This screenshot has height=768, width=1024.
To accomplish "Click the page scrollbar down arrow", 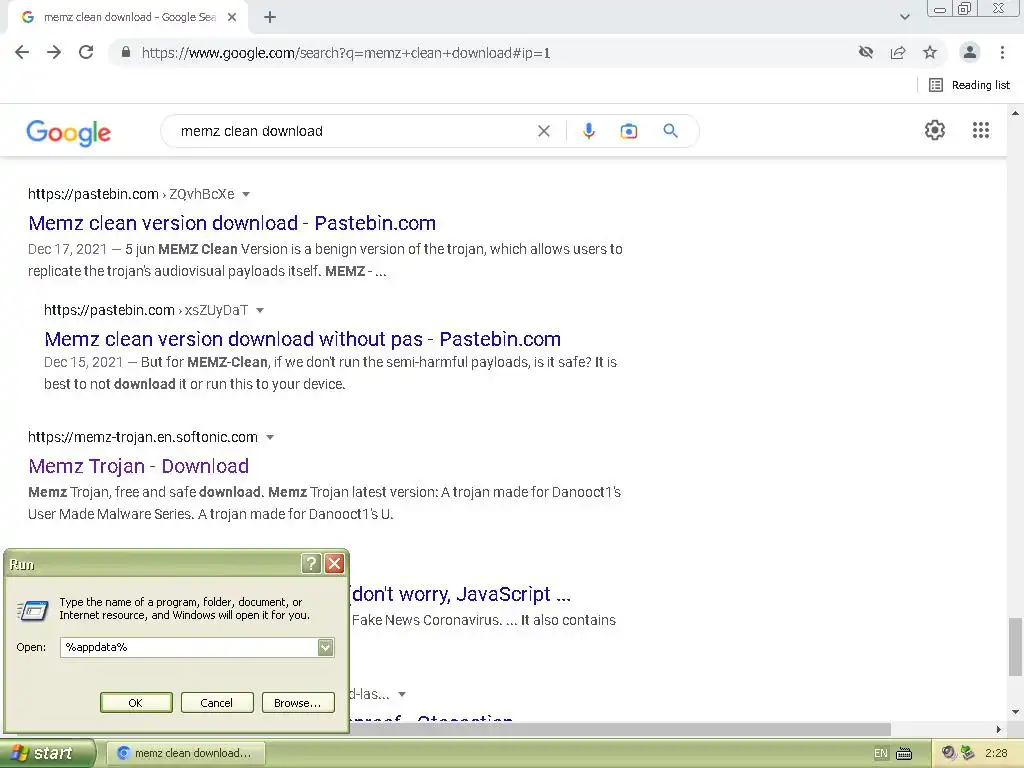I will [x=1015, y=712].
